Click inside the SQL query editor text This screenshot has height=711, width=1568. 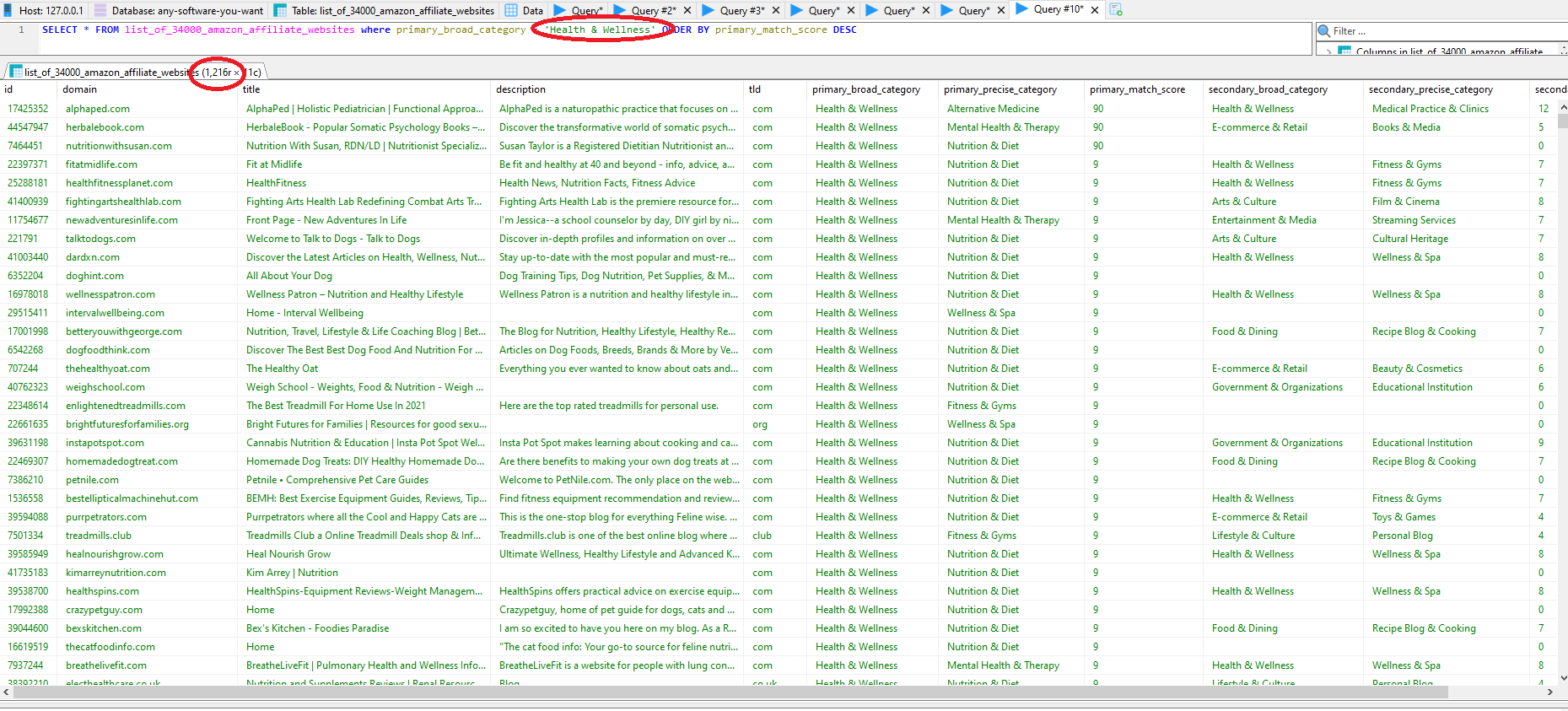point(449,30)
